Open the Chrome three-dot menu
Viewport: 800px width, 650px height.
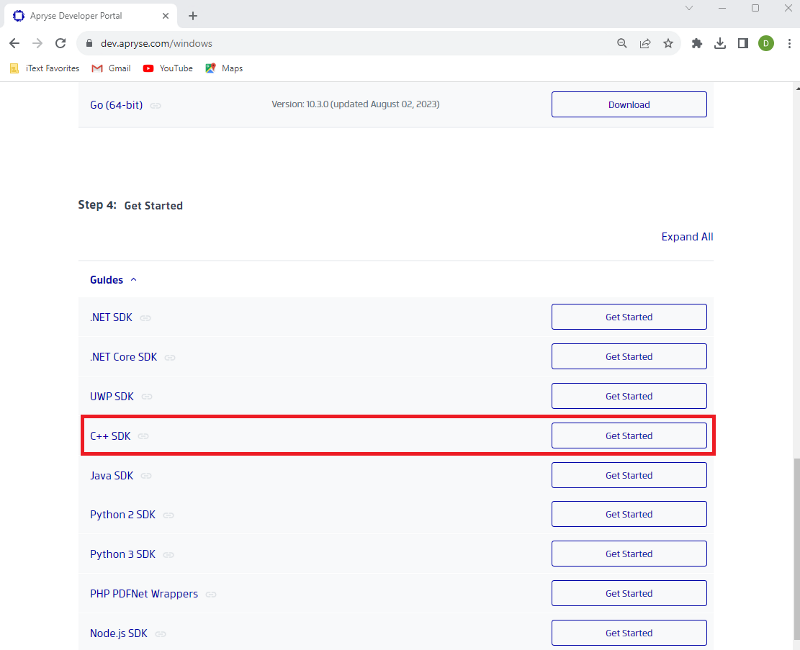pyautogui.click(x=789, y=43)
